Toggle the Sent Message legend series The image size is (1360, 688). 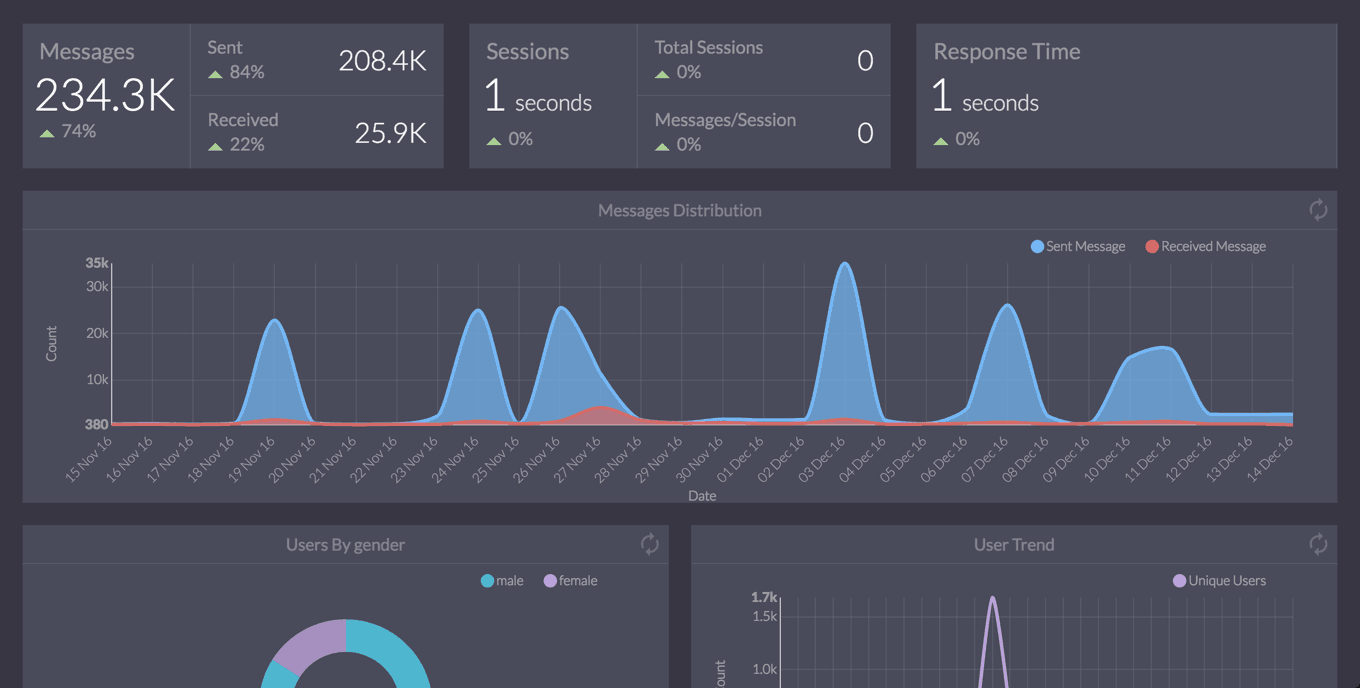pyautogui.click(x=1078, y=246)
